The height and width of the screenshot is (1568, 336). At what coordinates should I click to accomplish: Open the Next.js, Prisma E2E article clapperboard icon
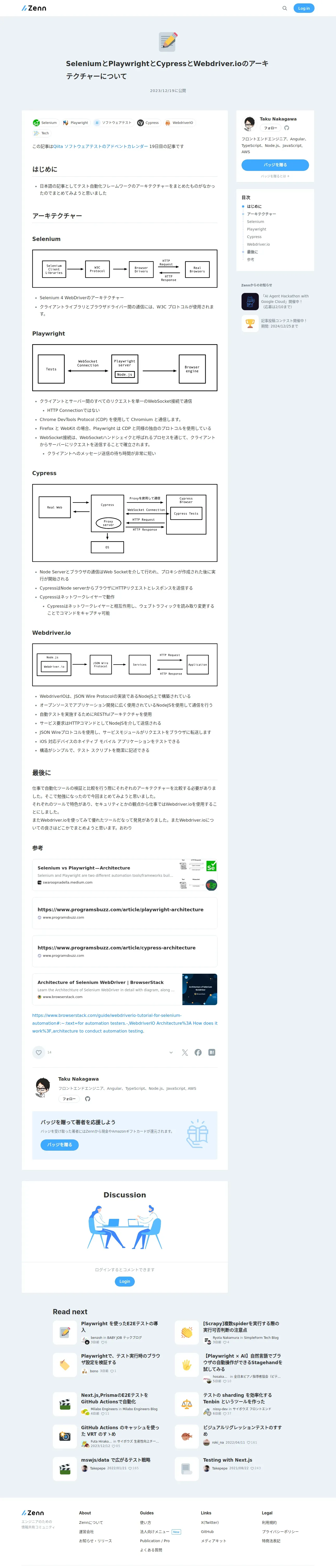(x=65, y=1404)
